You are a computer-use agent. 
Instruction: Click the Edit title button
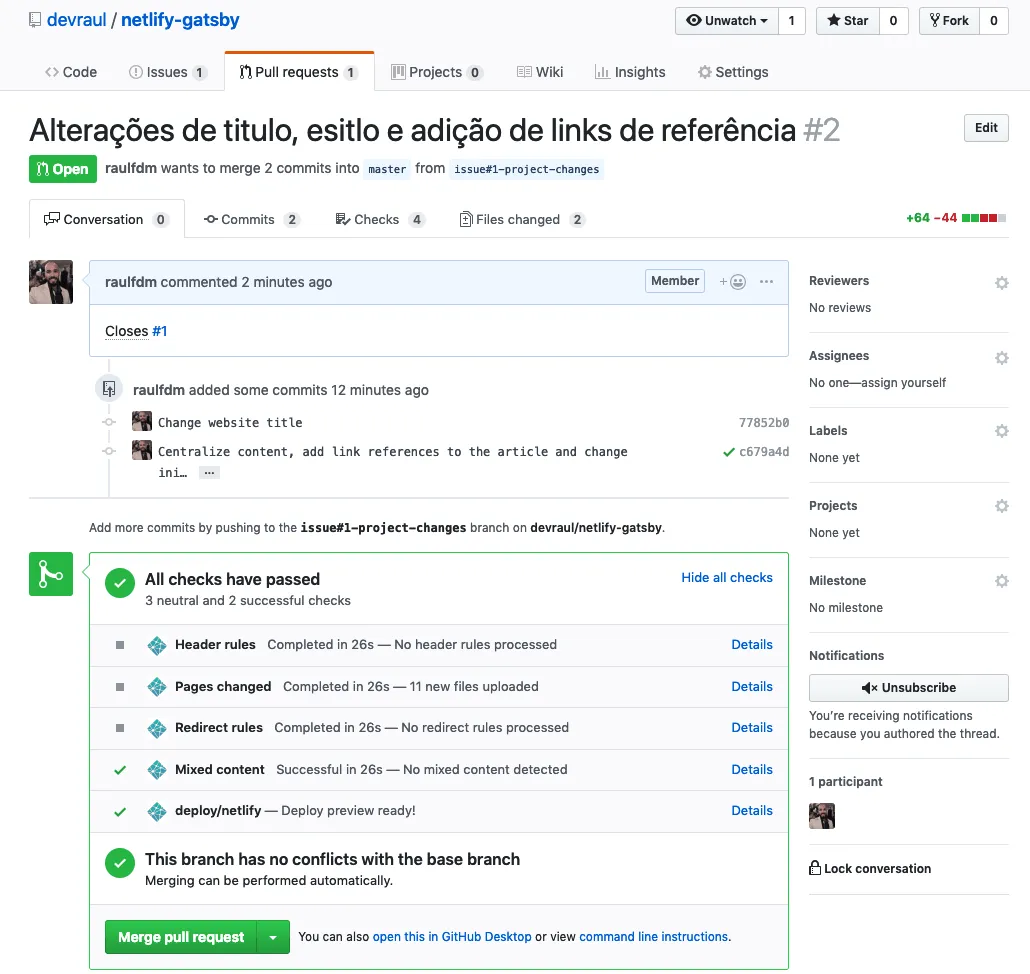[986, 128]
